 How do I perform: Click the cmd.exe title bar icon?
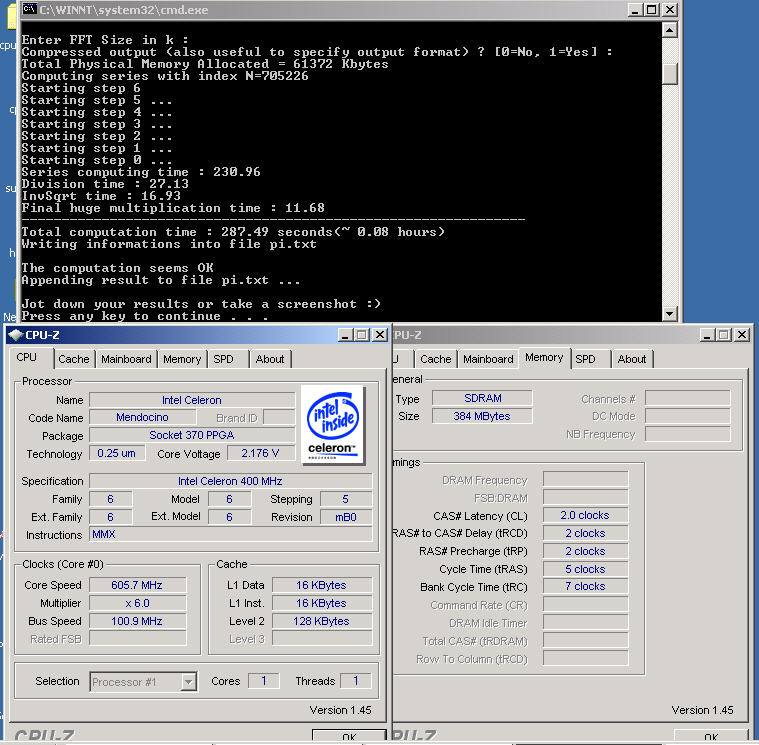pyautogui.click(x=29, y=9)
